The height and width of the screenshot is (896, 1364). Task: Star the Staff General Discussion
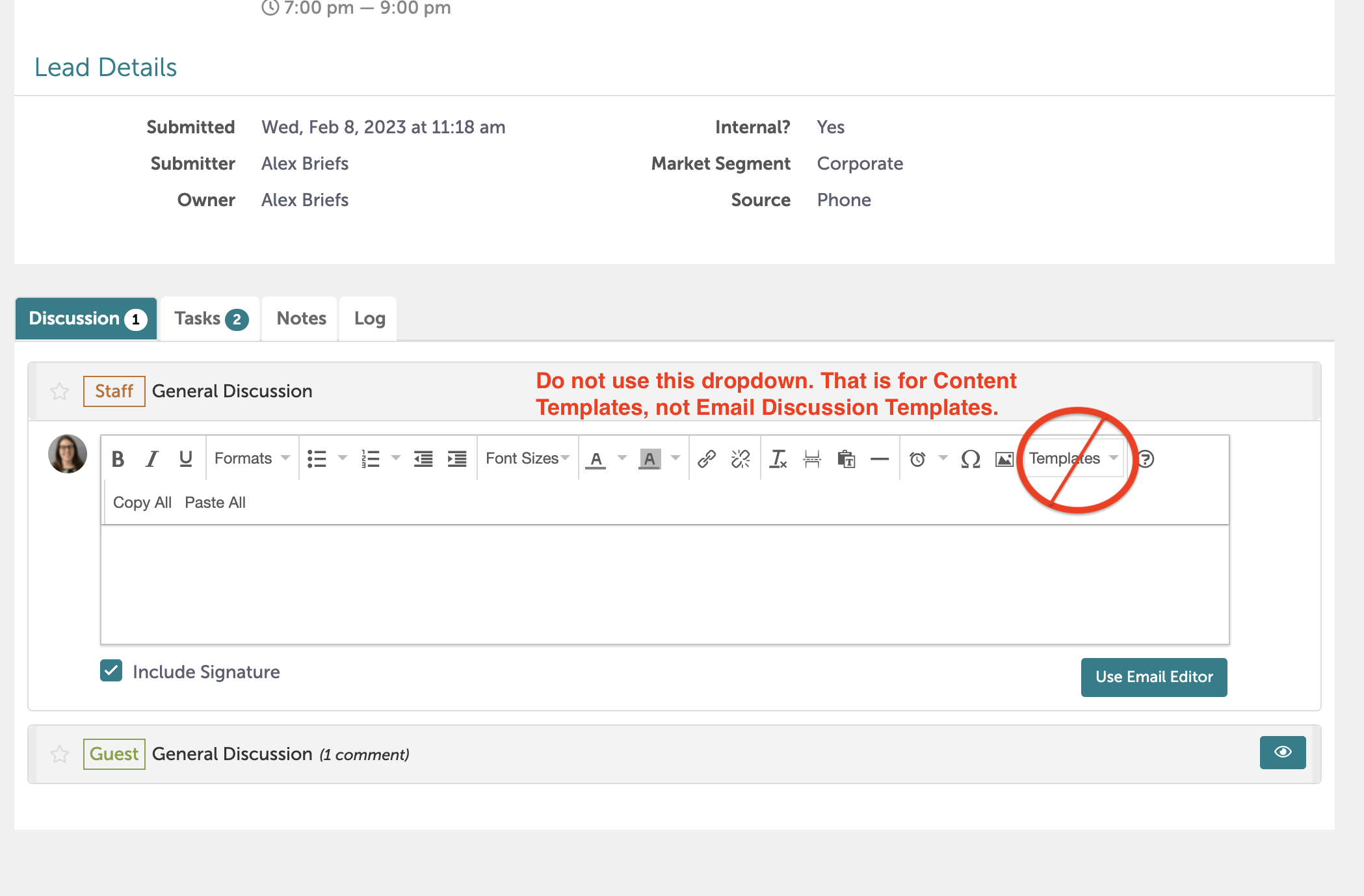point(60,391)
